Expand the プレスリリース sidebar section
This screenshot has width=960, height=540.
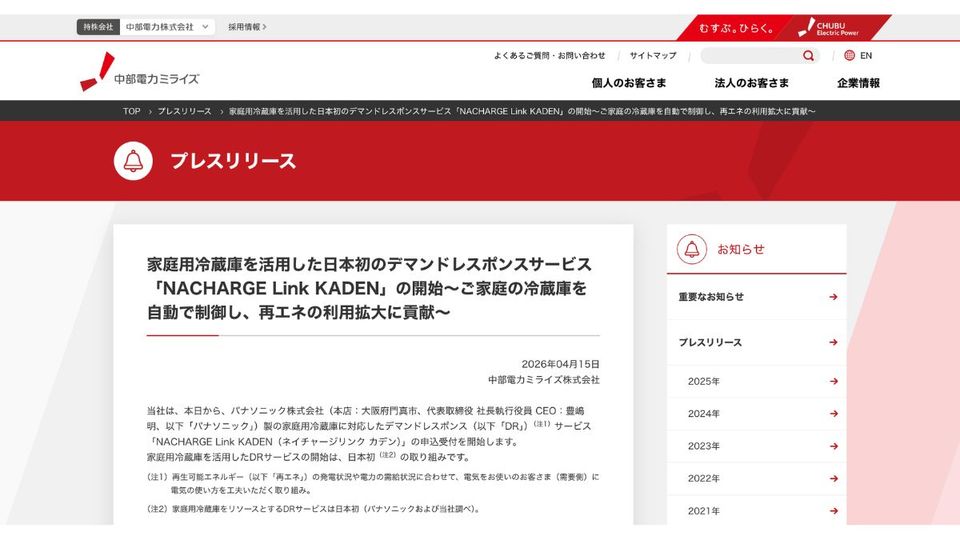click(x=833, y=343)
